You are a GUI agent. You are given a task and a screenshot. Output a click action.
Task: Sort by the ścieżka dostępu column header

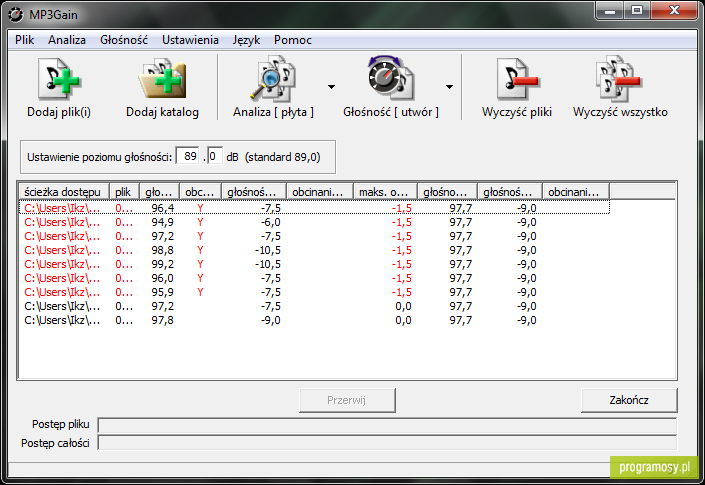pos(64,192)
